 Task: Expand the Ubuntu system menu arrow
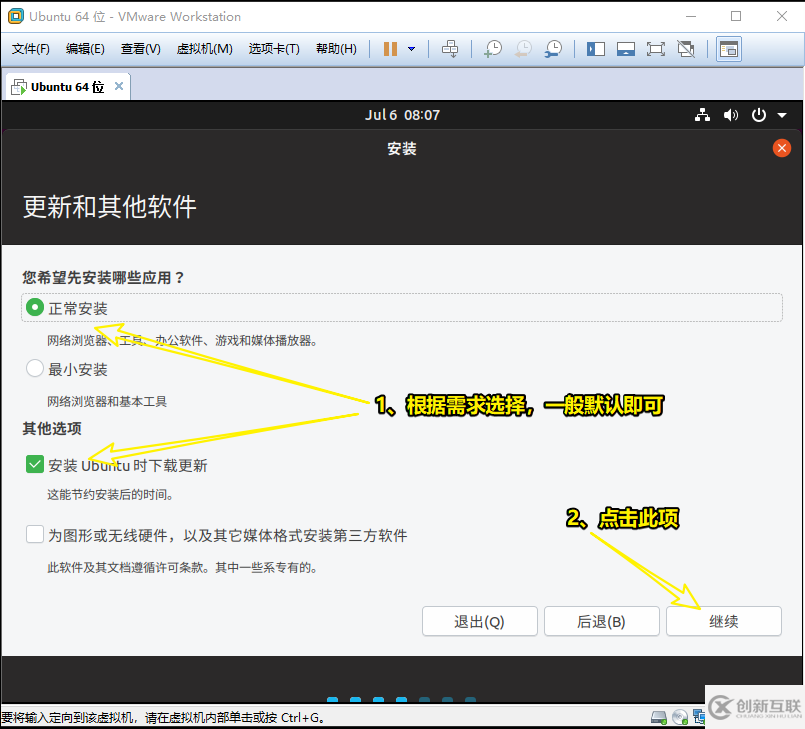(782, 116)
